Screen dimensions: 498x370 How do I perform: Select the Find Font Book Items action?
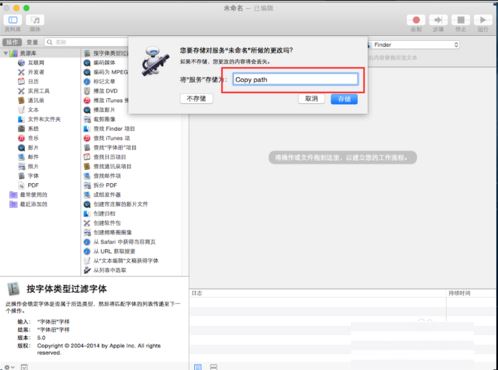click(115, 147)
